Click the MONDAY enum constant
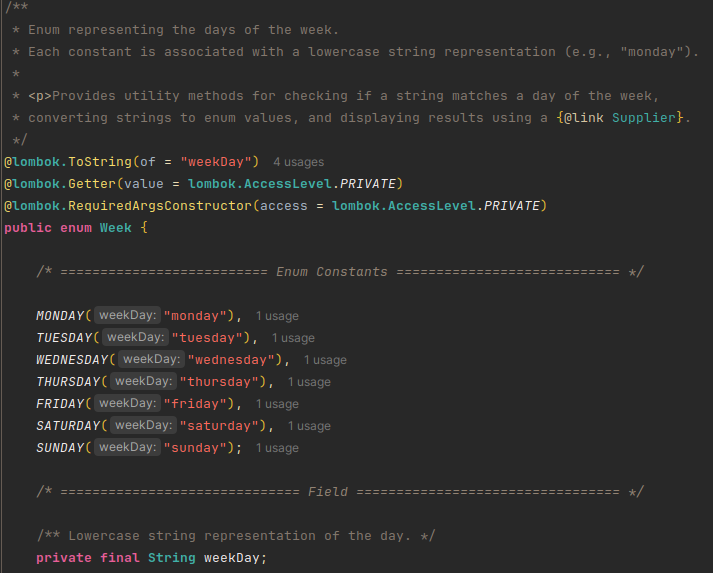Viewport: 713px width, 573px height. tap(60, 316)
